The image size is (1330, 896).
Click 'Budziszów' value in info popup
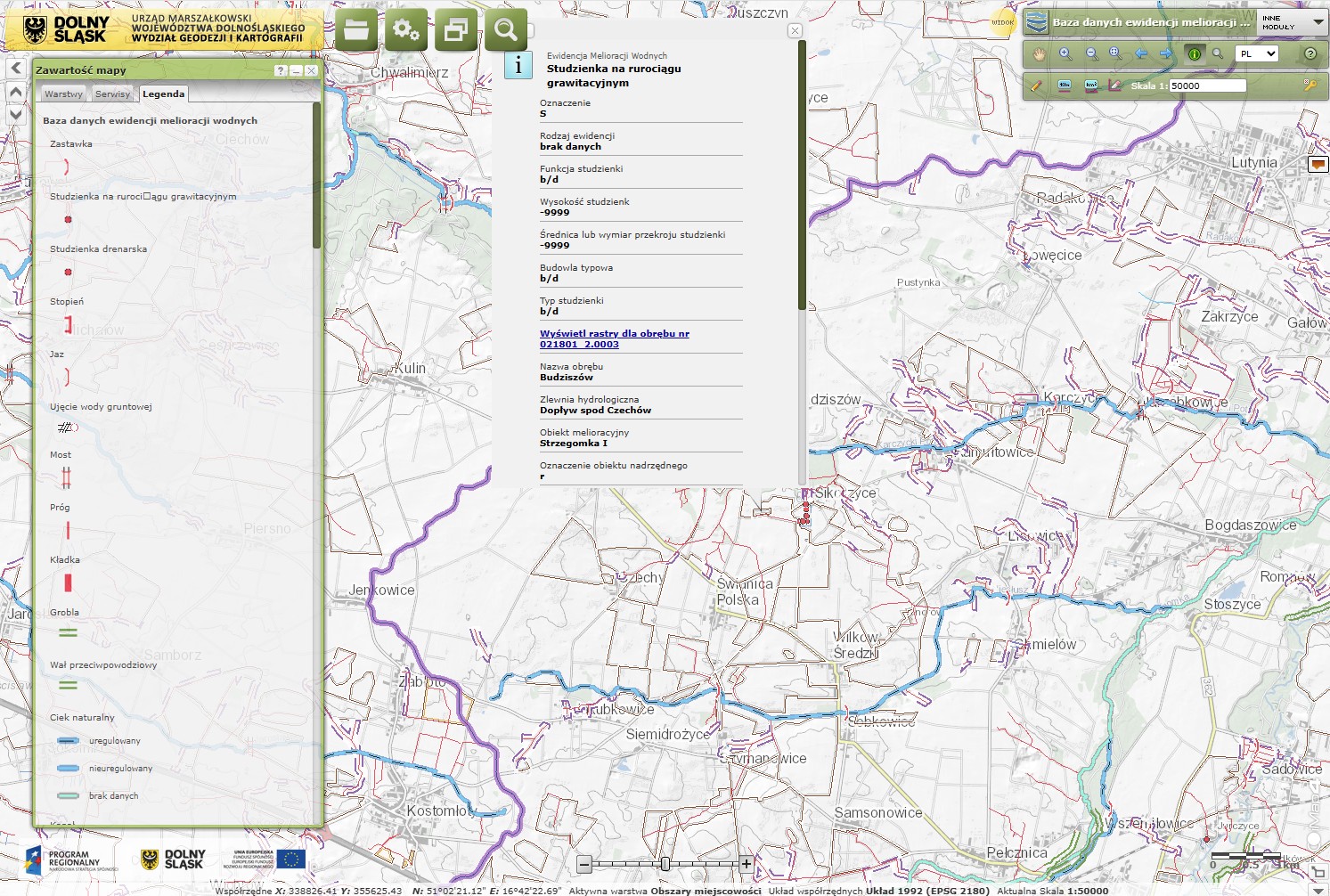(567, 378)
